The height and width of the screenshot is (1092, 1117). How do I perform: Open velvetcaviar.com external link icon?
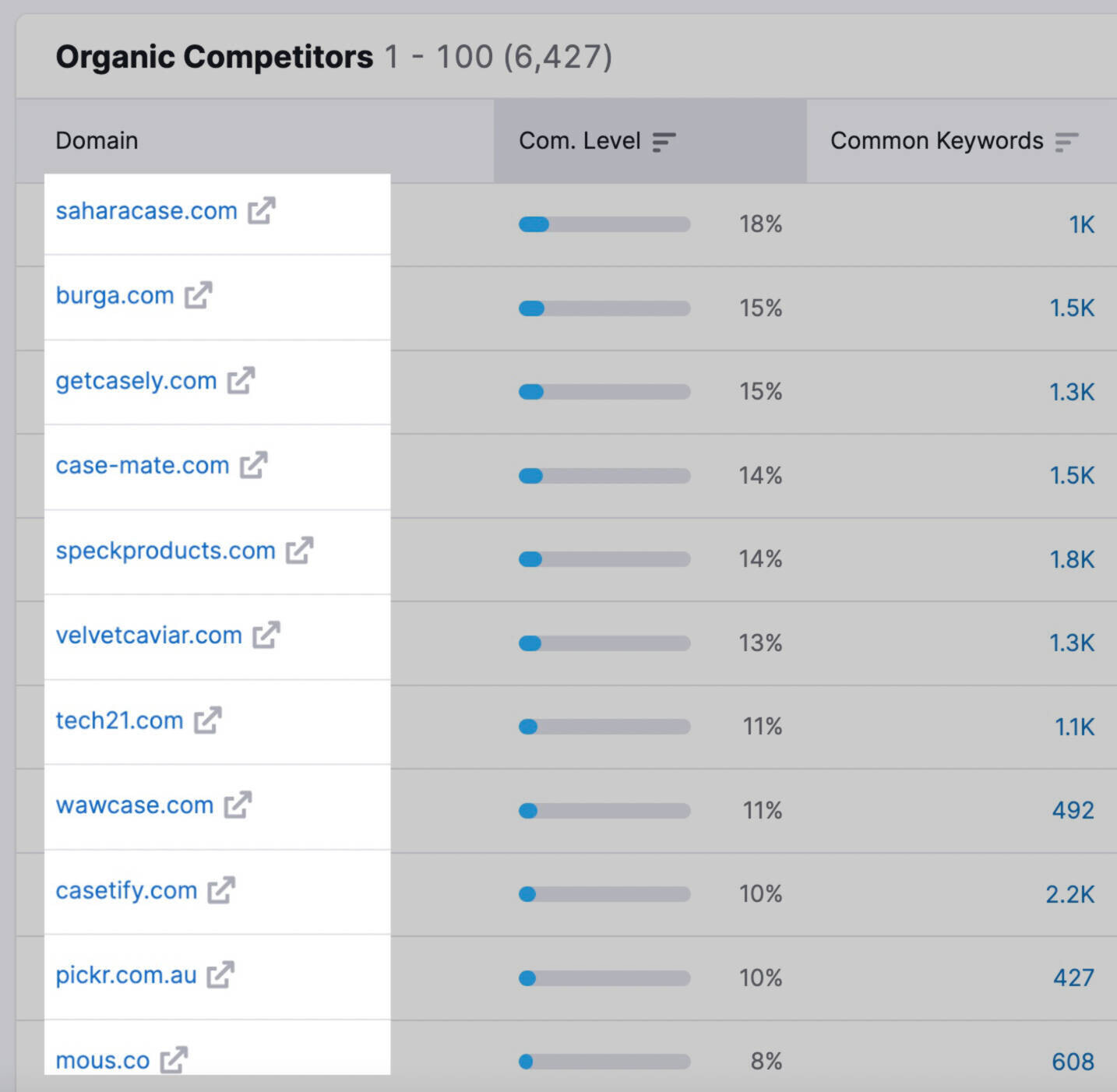tap(266, 635)
